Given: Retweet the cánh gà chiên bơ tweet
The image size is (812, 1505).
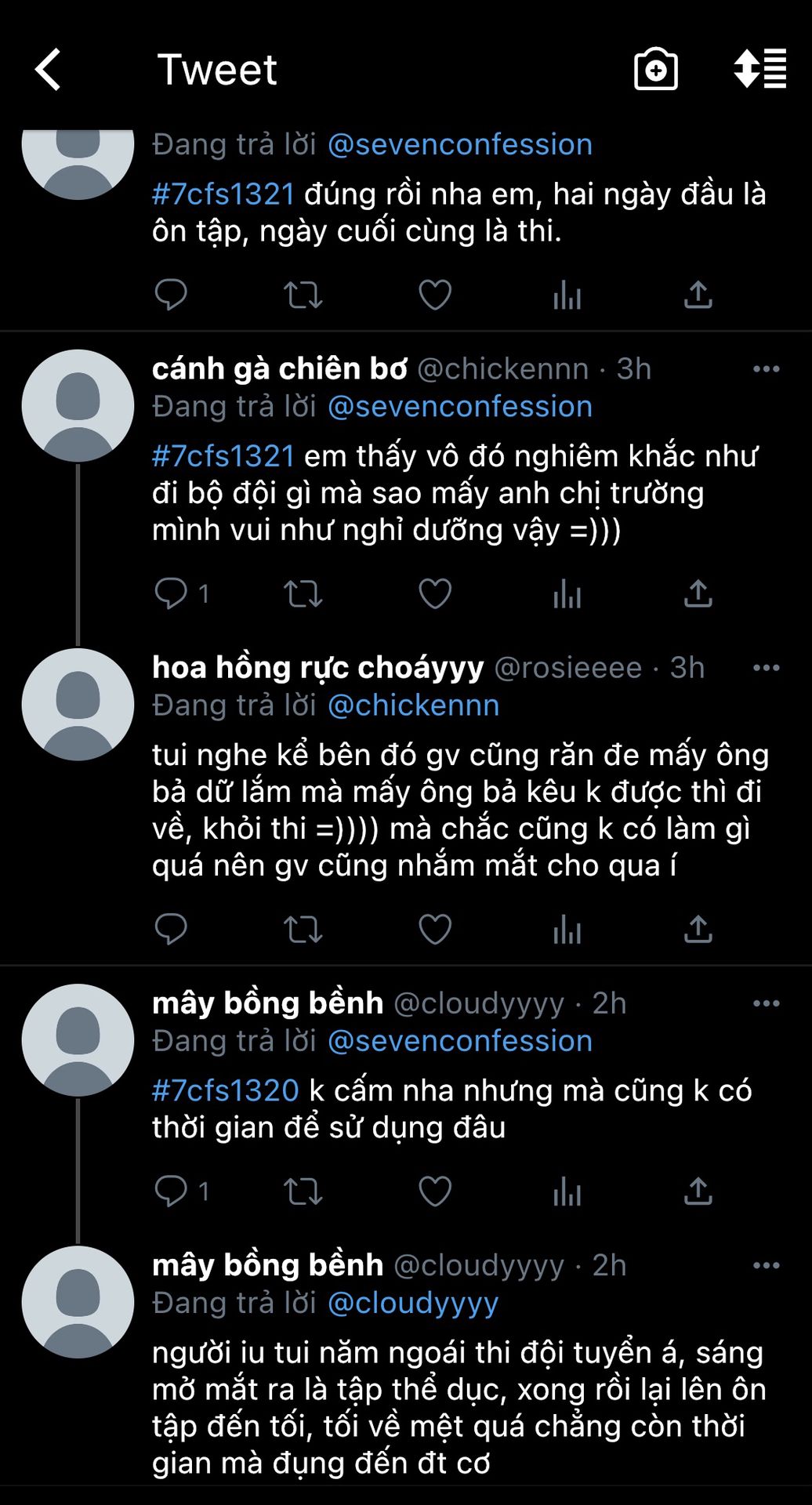Looking at the screenshot, I should (x=303, y=594).
